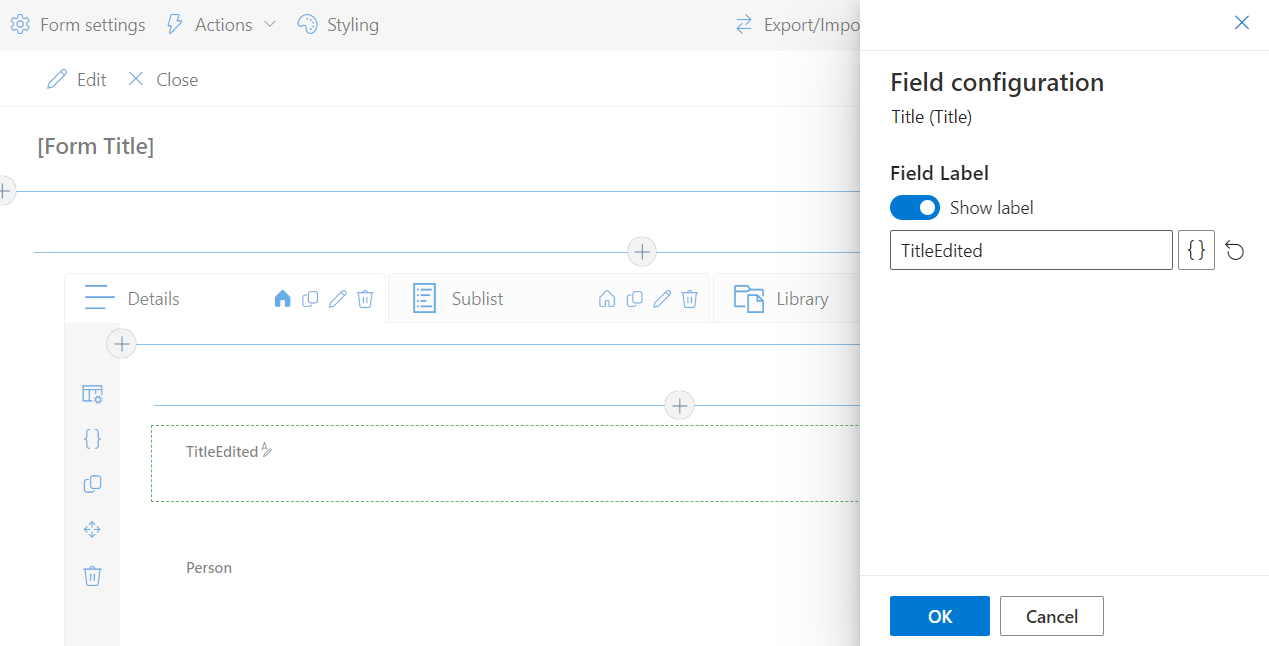This screenshot has height=646, width=1269.
Task: Reset the field label with undo icon
Action: (x=1235, y=251)
